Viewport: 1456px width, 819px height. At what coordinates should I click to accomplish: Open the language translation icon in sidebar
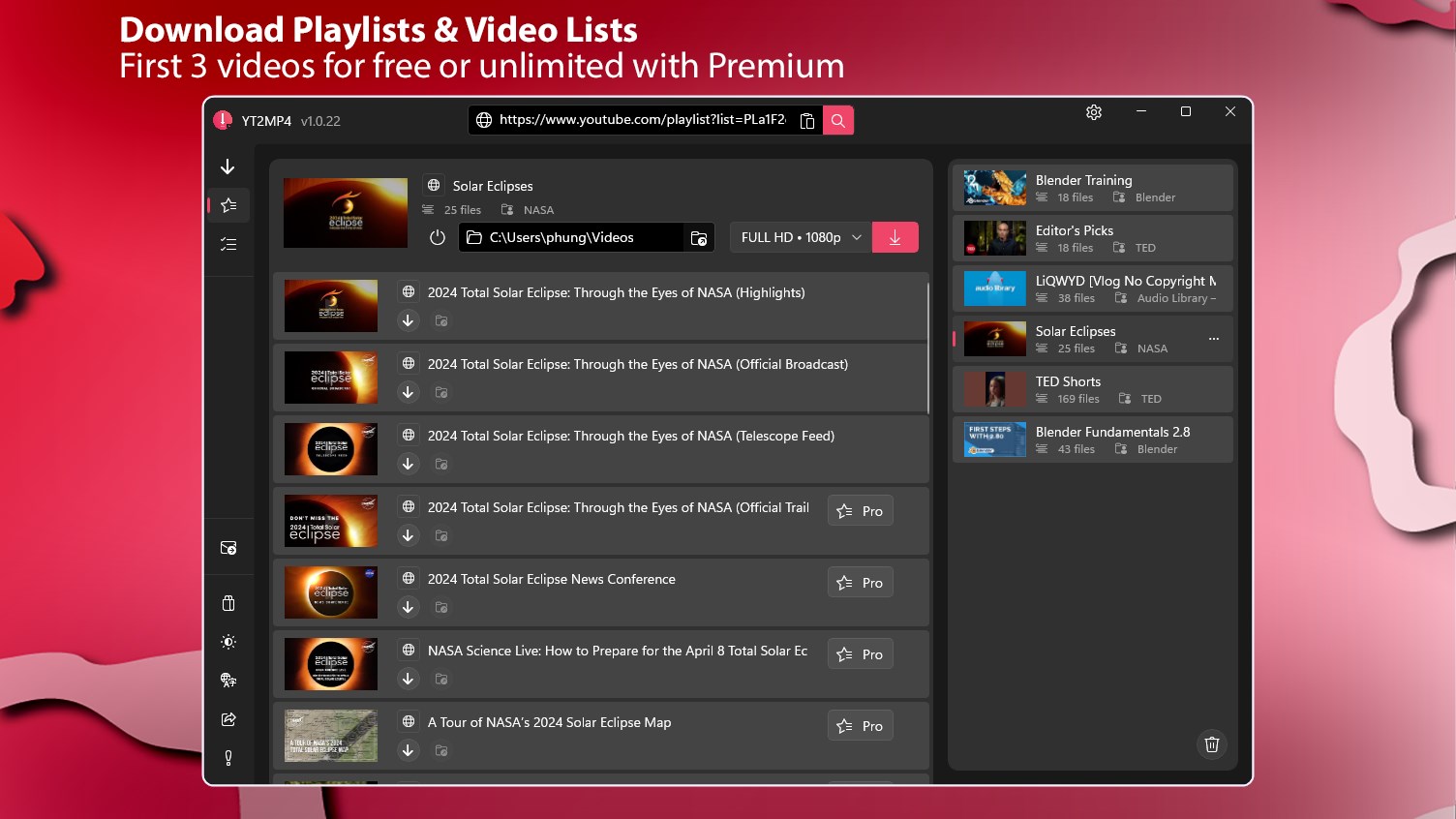click(x=228, y=681)
